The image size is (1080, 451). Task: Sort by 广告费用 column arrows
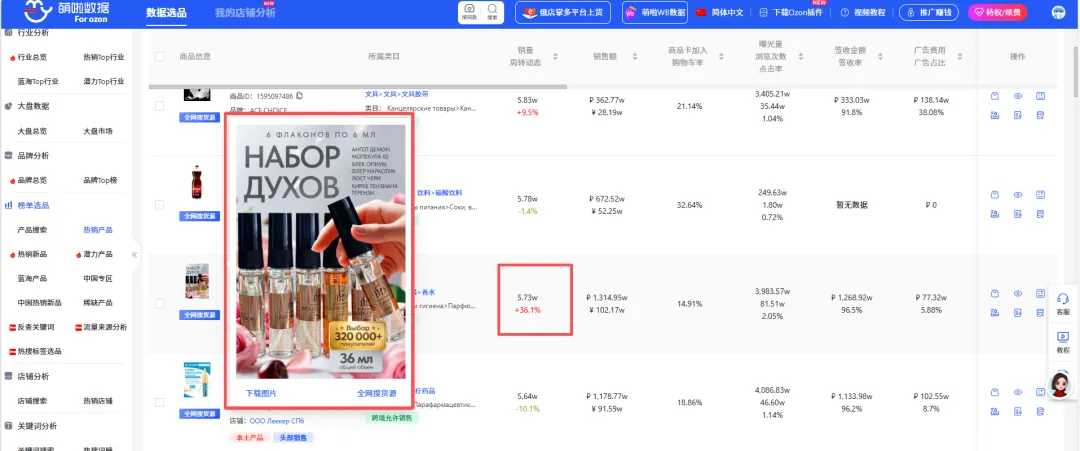coord(959,56)
